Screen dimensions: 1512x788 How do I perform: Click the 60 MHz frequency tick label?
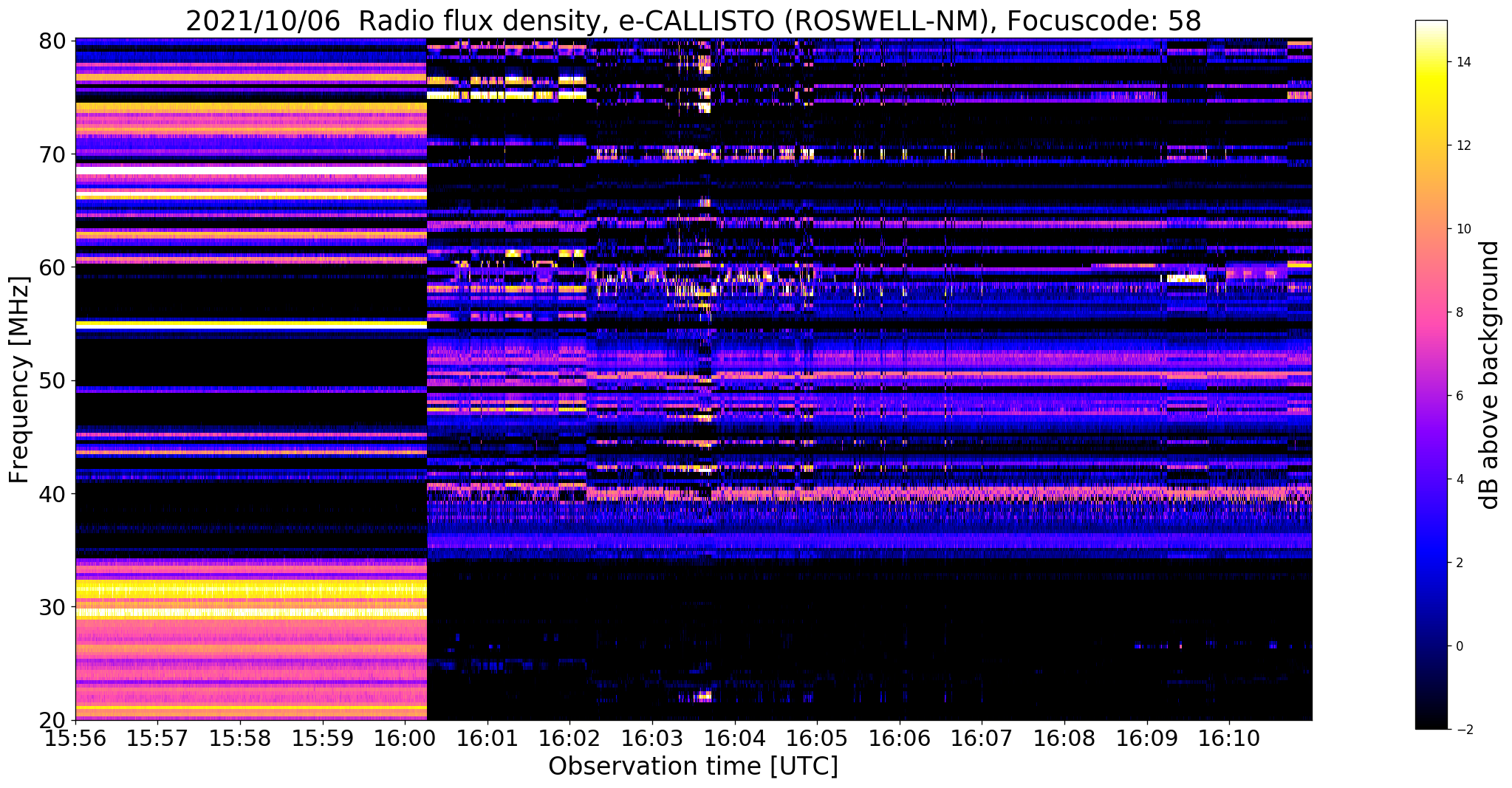click(x=52, y=267)
